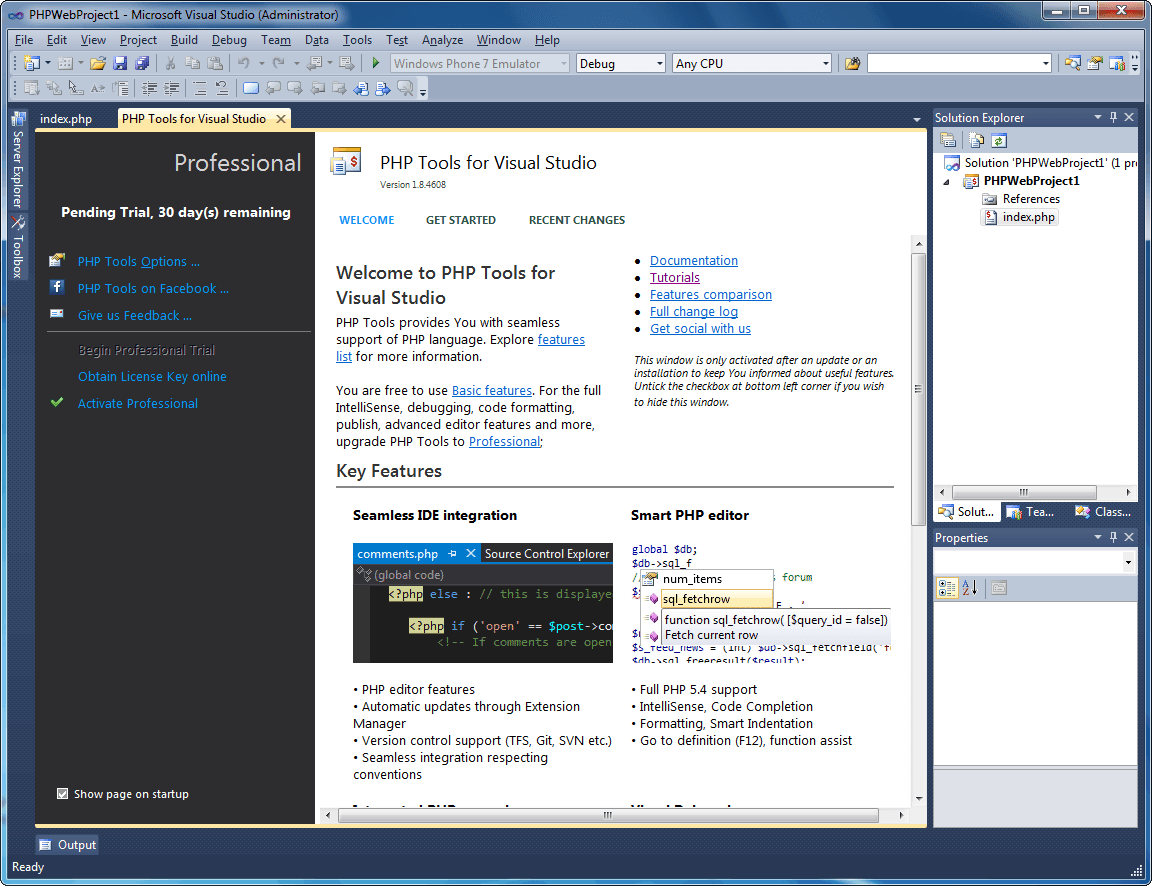Click the Alphabetical sort icon in Properties
Image resolution: width=1152 pixels, height=886 pixels.
click(x=970, y=588)
